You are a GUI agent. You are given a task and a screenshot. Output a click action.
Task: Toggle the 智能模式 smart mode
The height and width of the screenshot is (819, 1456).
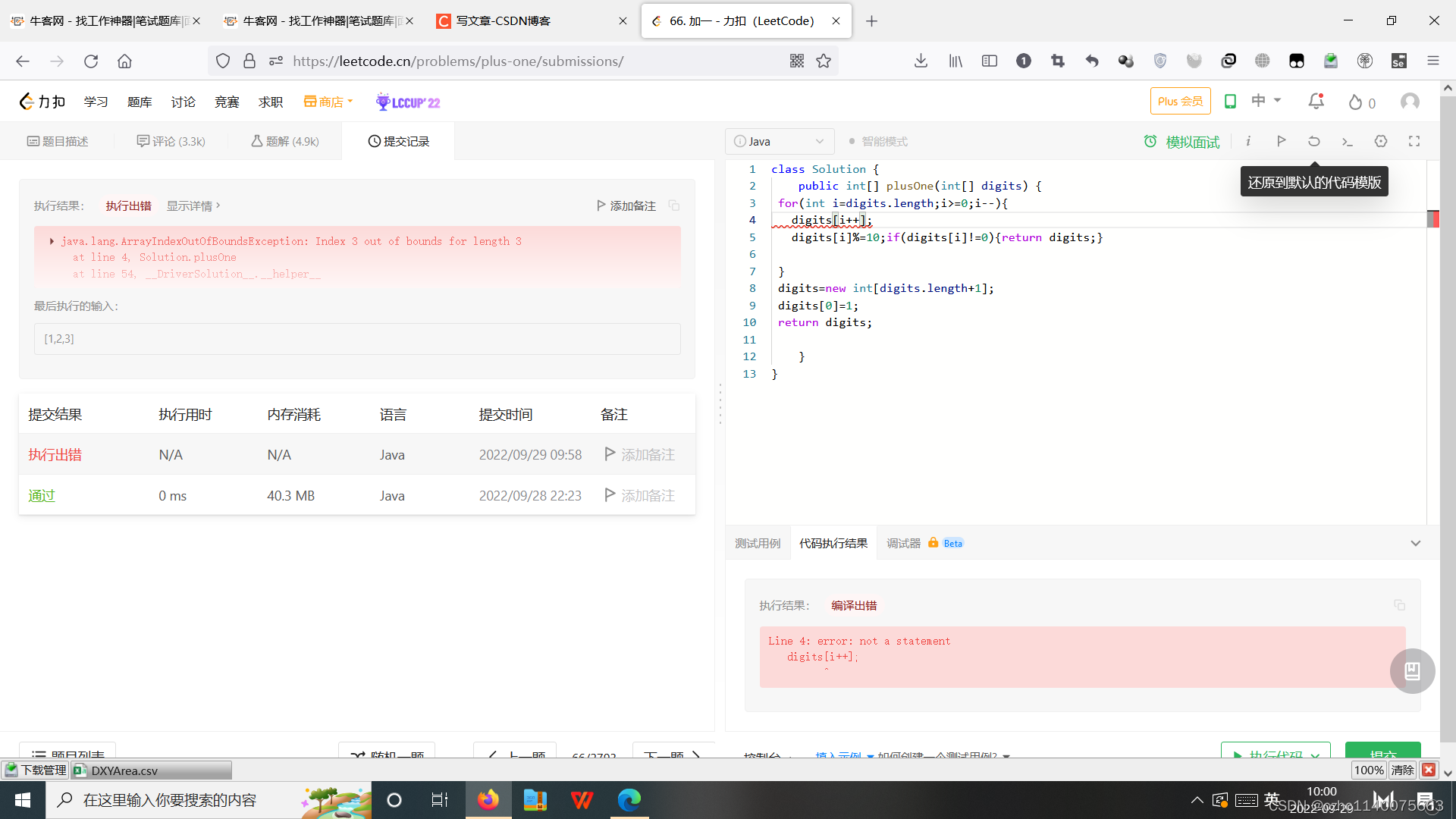pos(878,142)
